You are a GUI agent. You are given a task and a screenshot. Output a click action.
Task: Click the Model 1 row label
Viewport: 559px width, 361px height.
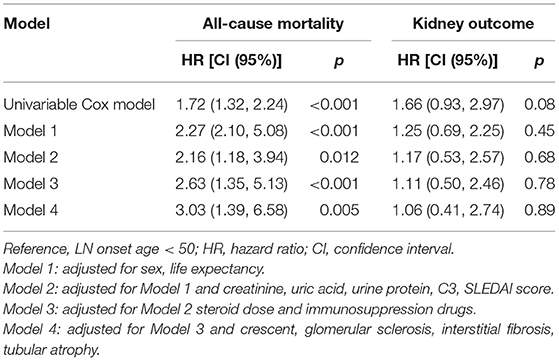[30, 131]
